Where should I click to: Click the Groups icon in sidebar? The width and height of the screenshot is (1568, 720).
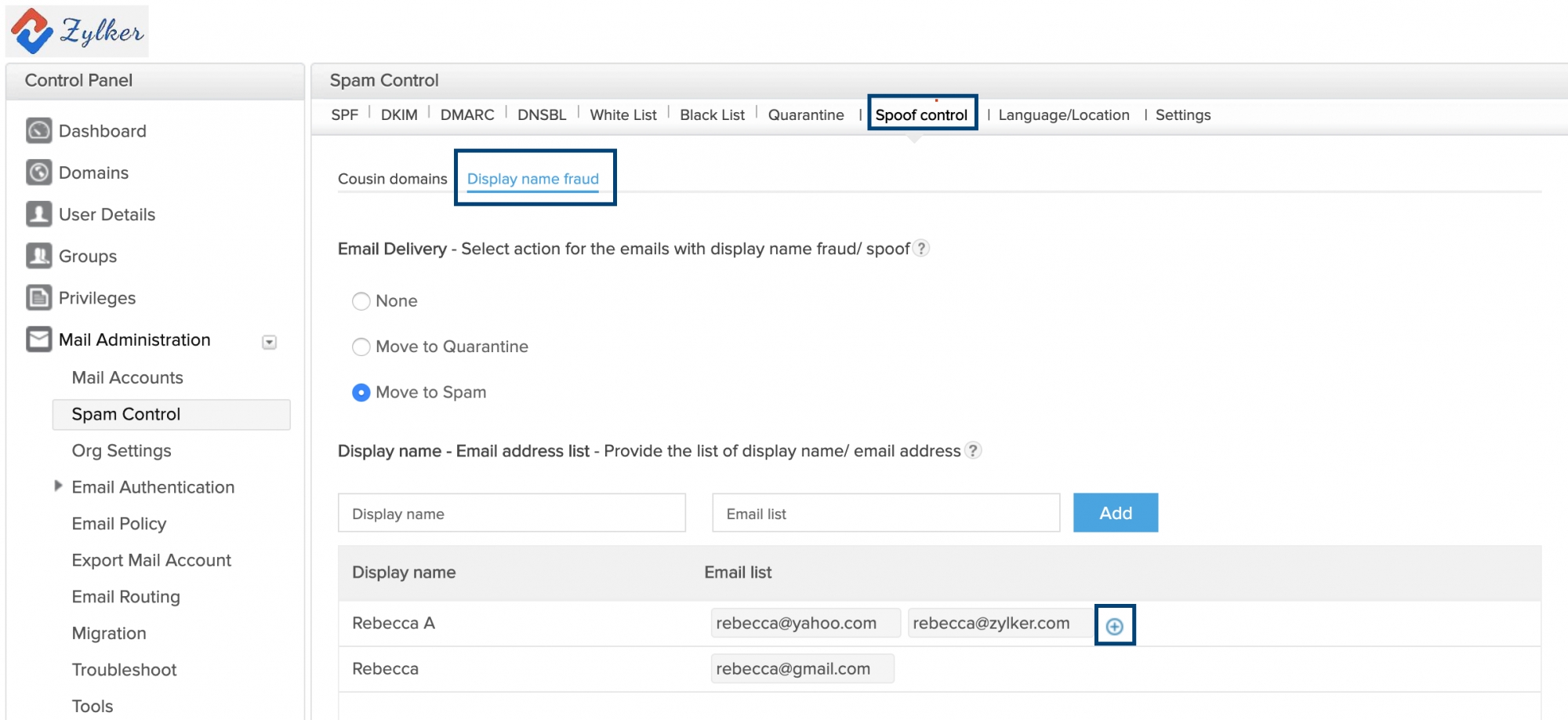38,256
